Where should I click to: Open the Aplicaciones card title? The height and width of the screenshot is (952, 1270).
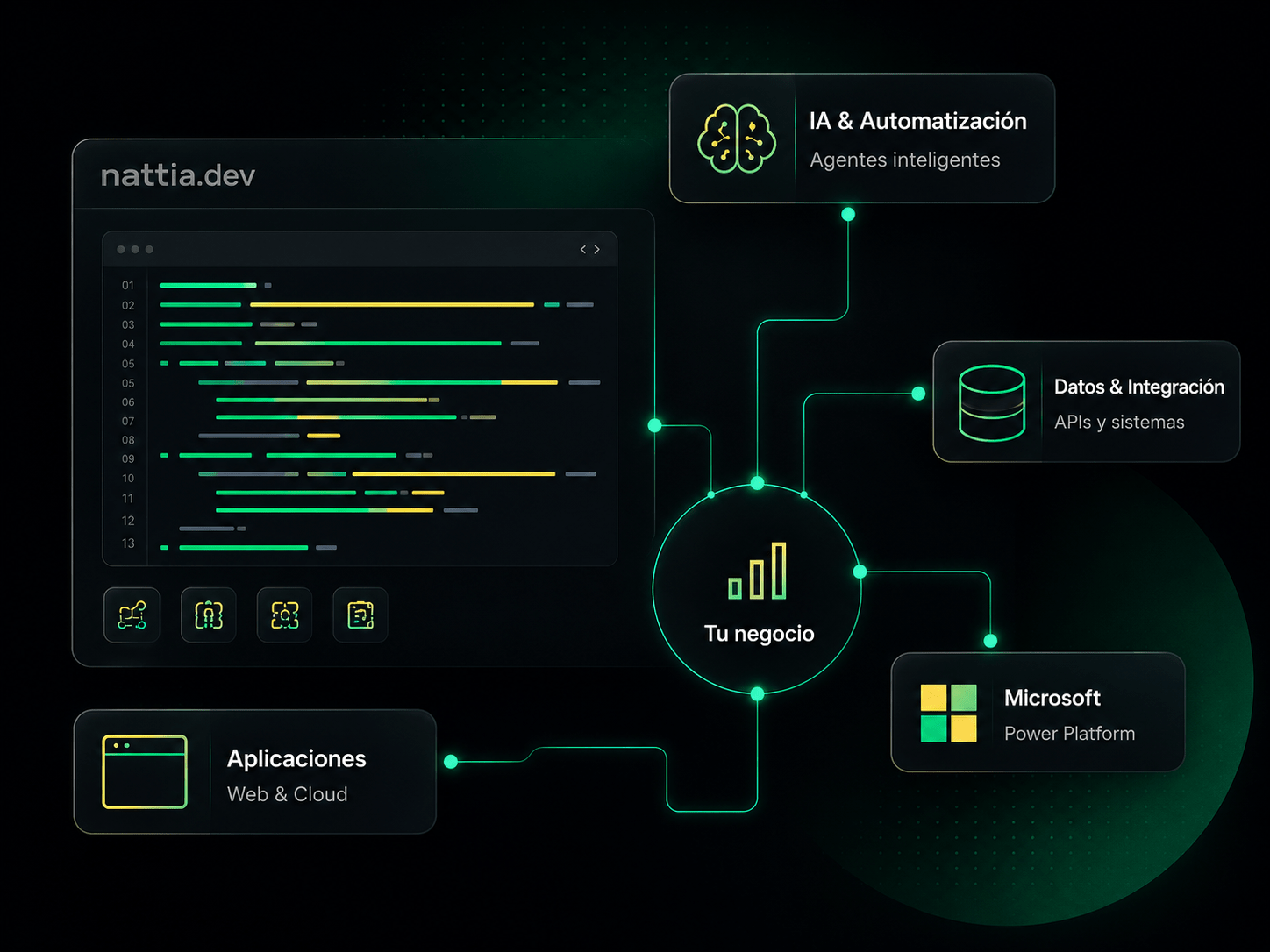[x=296, y=758]
